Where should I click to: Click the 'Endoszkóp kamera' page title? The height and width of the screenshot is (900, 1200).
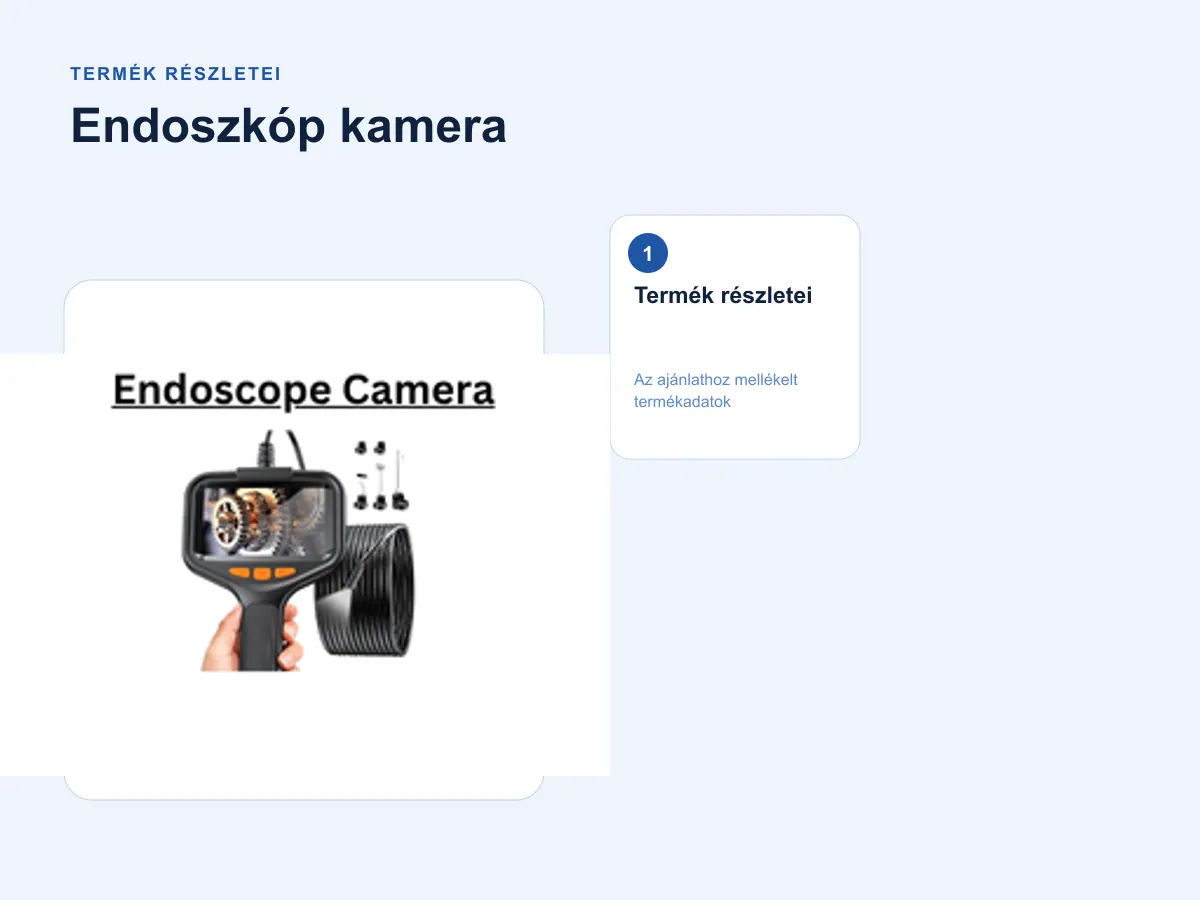[289, 127]
